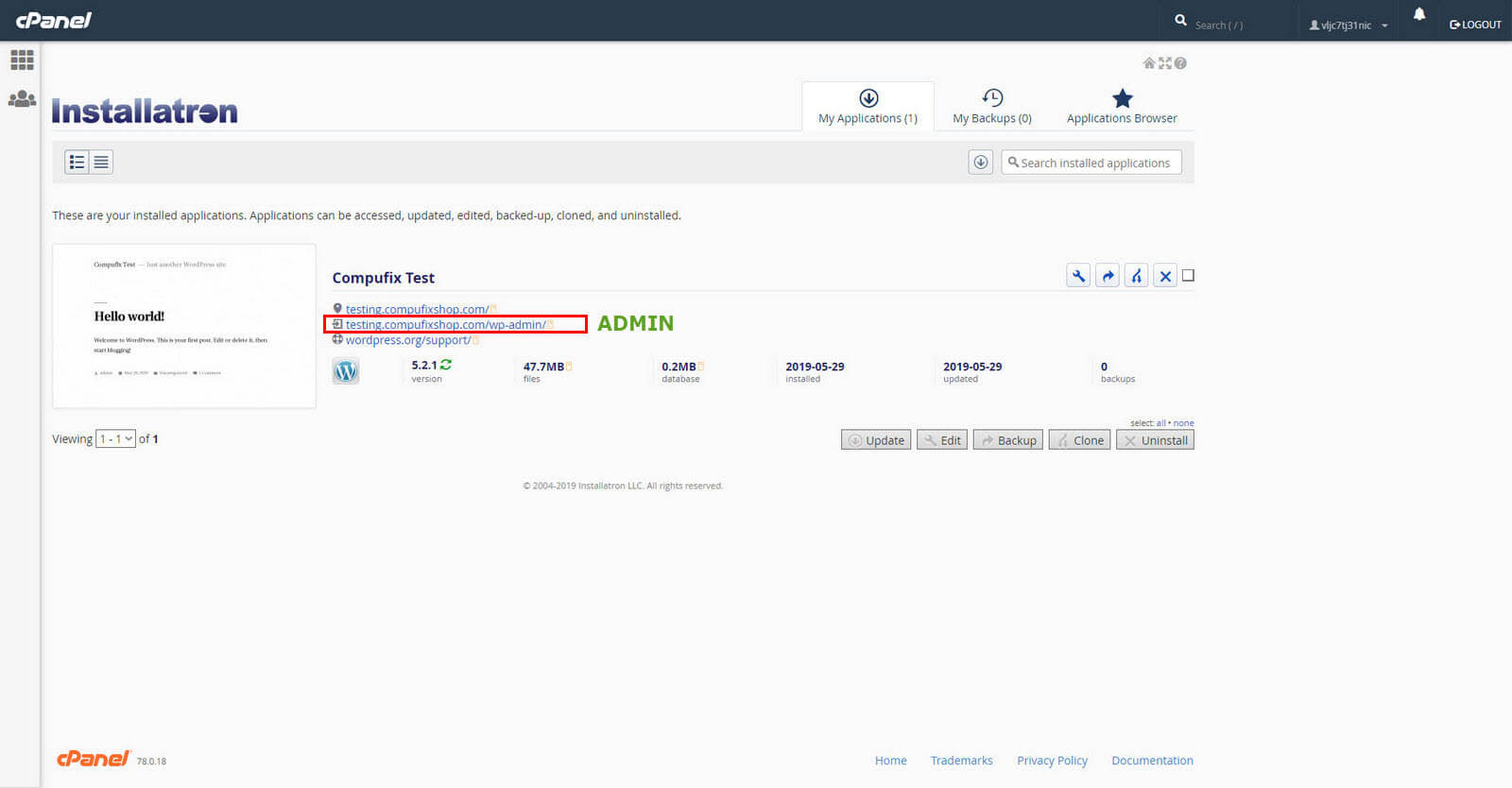
Task: Click the orange cPanel logo in the footer
Action: [93, 759]
